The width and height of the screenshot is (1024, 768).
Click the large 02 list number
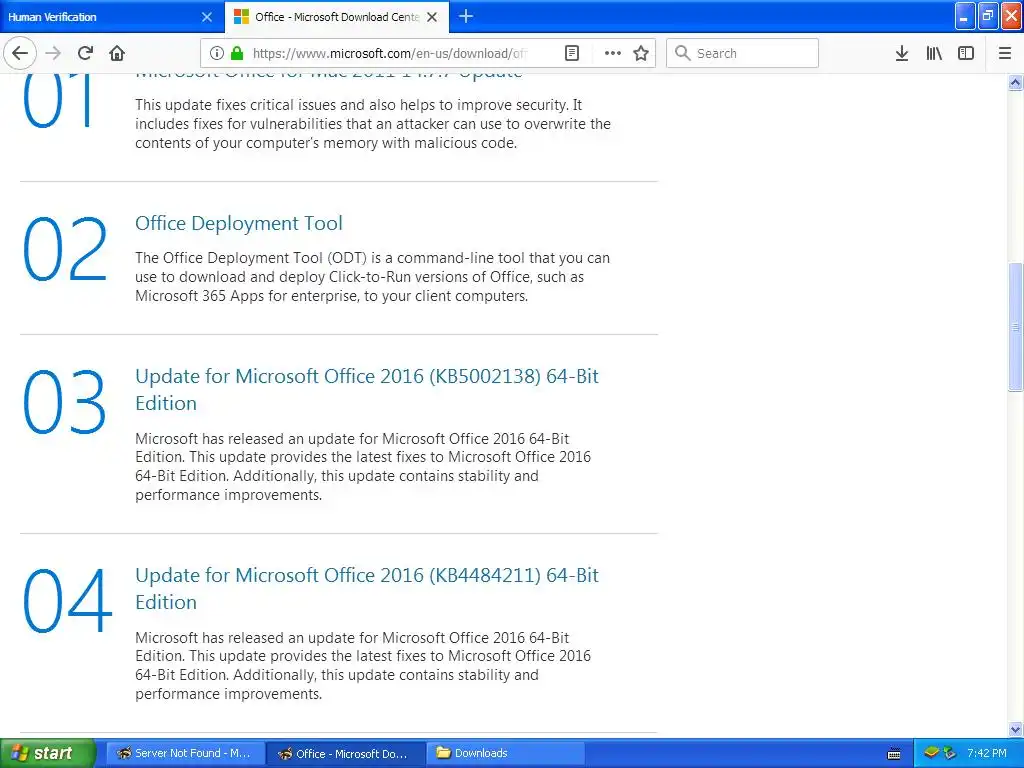65,249
